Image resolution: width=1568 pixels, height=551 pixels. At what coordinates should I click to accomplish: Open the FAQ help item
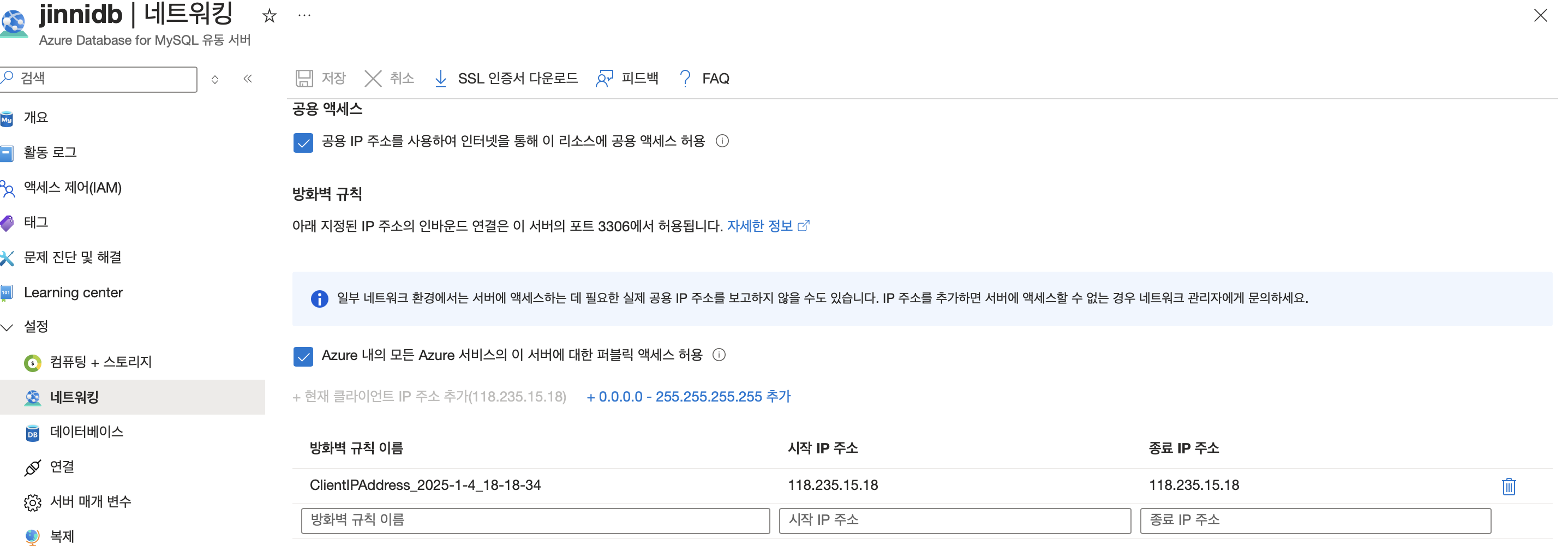704,79
